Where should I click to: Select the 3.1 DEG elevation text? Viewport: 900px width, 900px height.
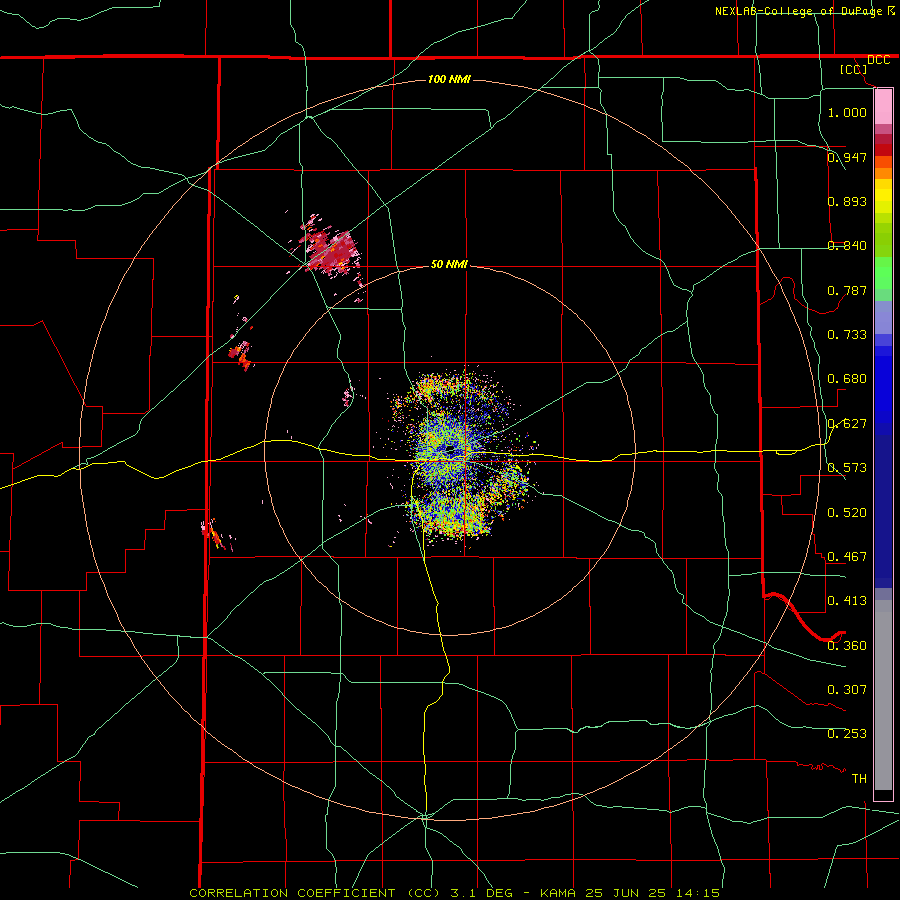[482, 893]
